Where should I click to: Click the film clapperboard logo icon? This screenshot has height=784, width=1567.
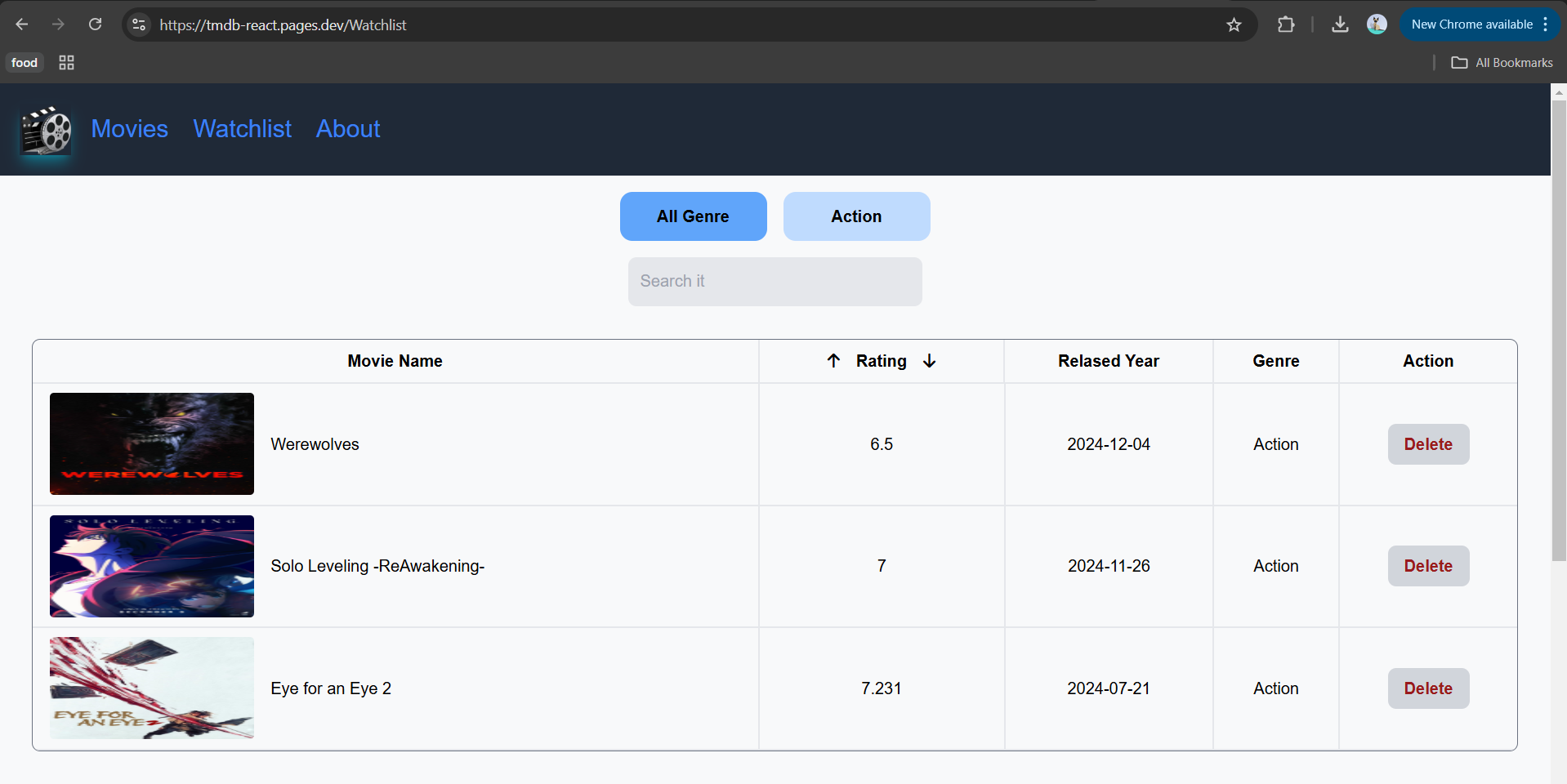point(46,131)
